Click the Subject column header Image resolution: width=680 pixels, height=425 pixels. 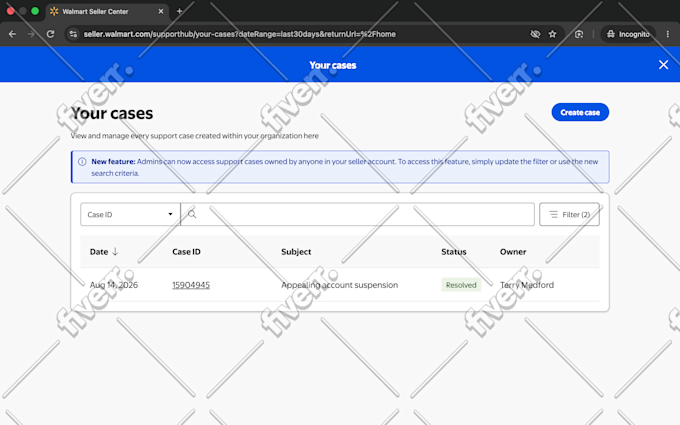296,252
